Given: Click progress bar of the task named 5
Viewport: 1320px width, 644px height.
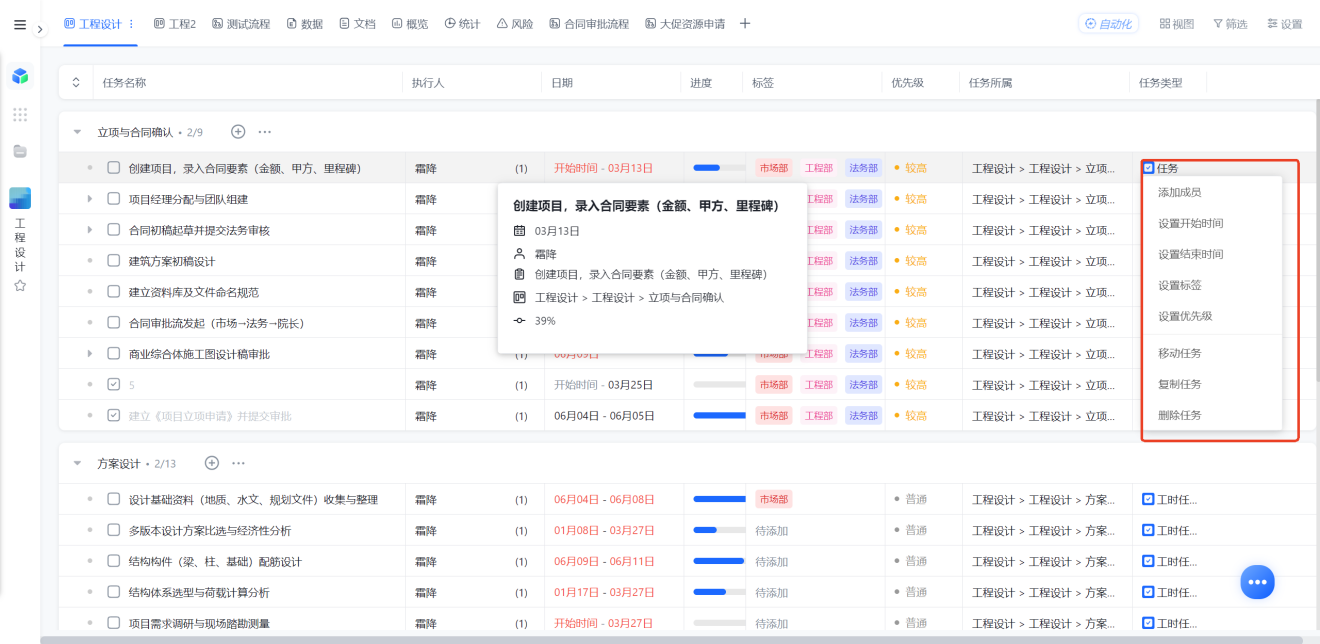Looking at the screenshot, I should tap(720, 385).
